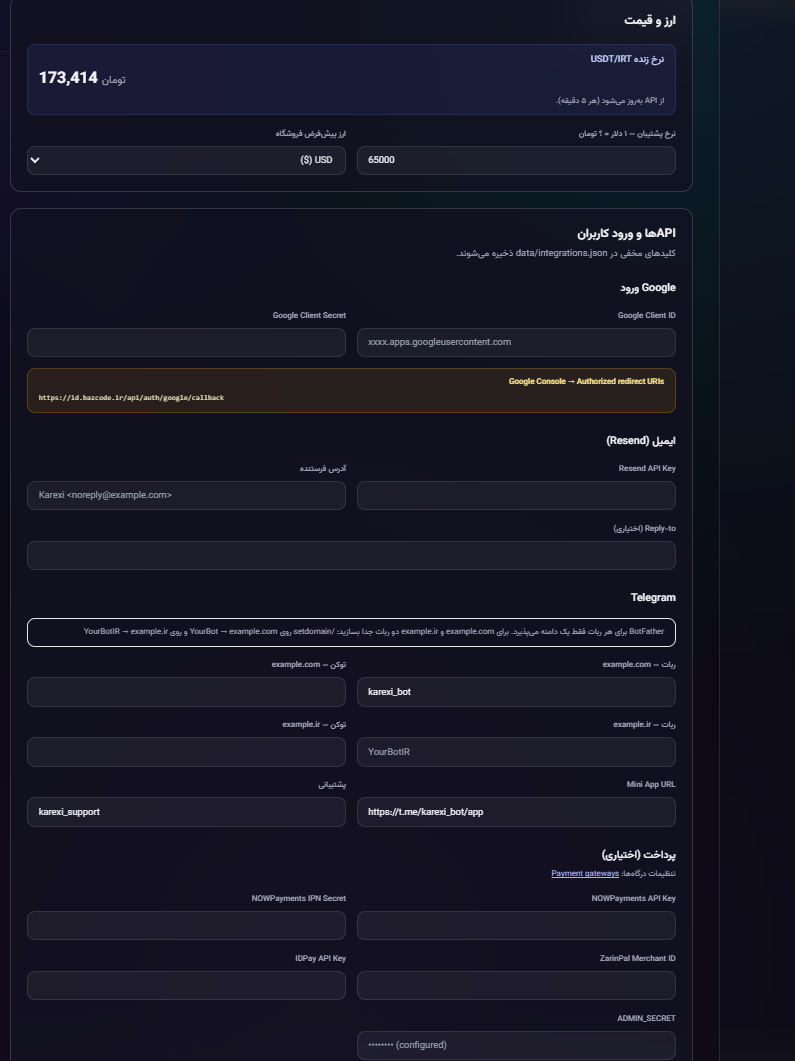The image size is (795, 1061).
Task: Click the NOWPayments IPN Secret input field
Action: (x=186, y=926)
